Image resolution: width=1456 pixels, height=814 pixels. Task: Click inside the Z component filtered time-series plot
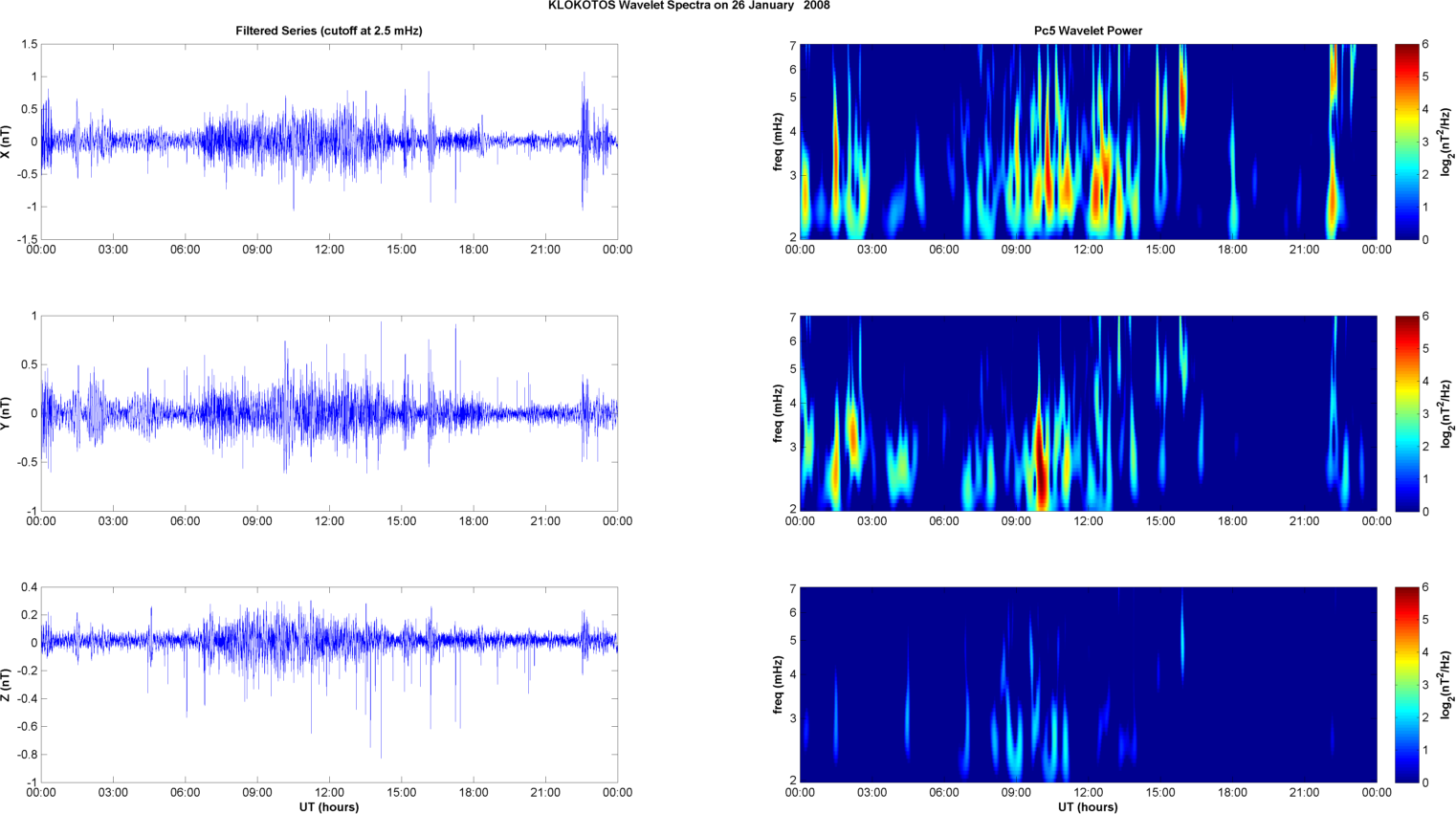click(x=329, y=685)
